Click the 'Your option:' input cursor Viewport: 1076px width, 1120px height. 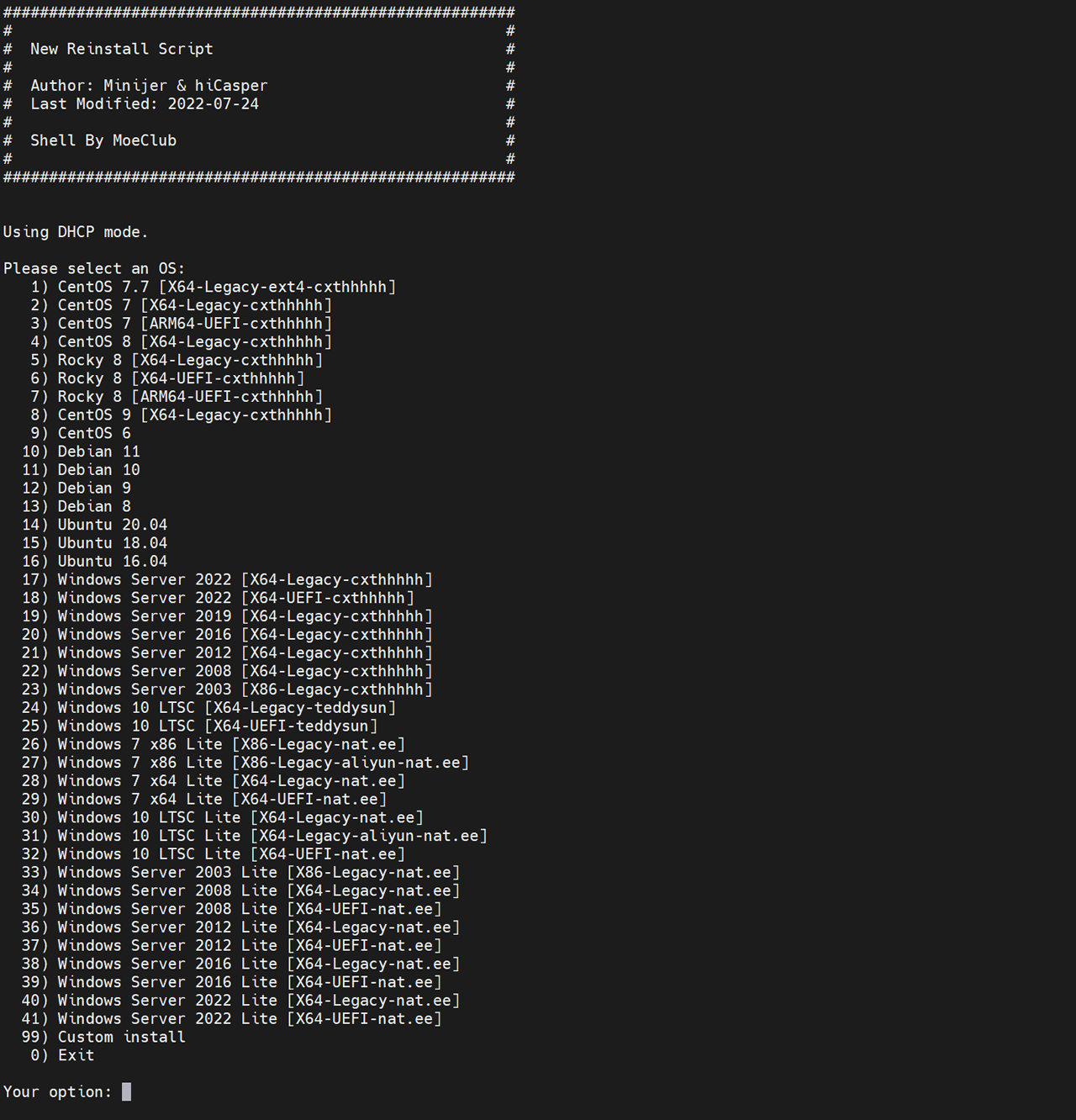[x=126, y=1091]
